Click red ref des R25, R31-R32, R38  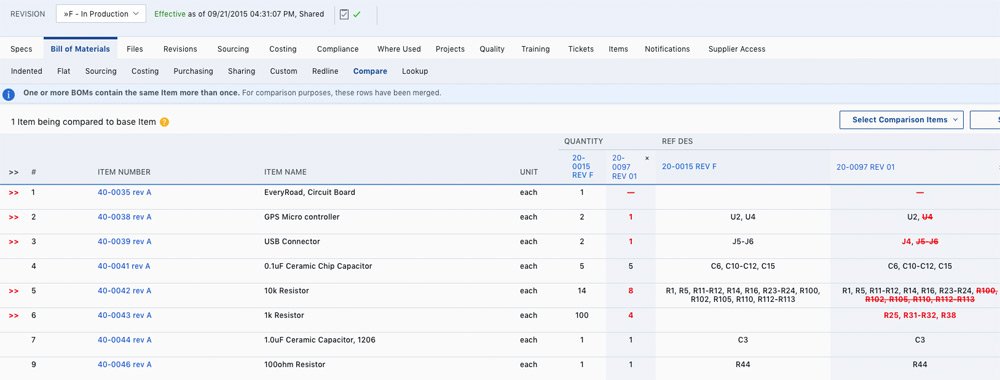(x=920, y=315)
